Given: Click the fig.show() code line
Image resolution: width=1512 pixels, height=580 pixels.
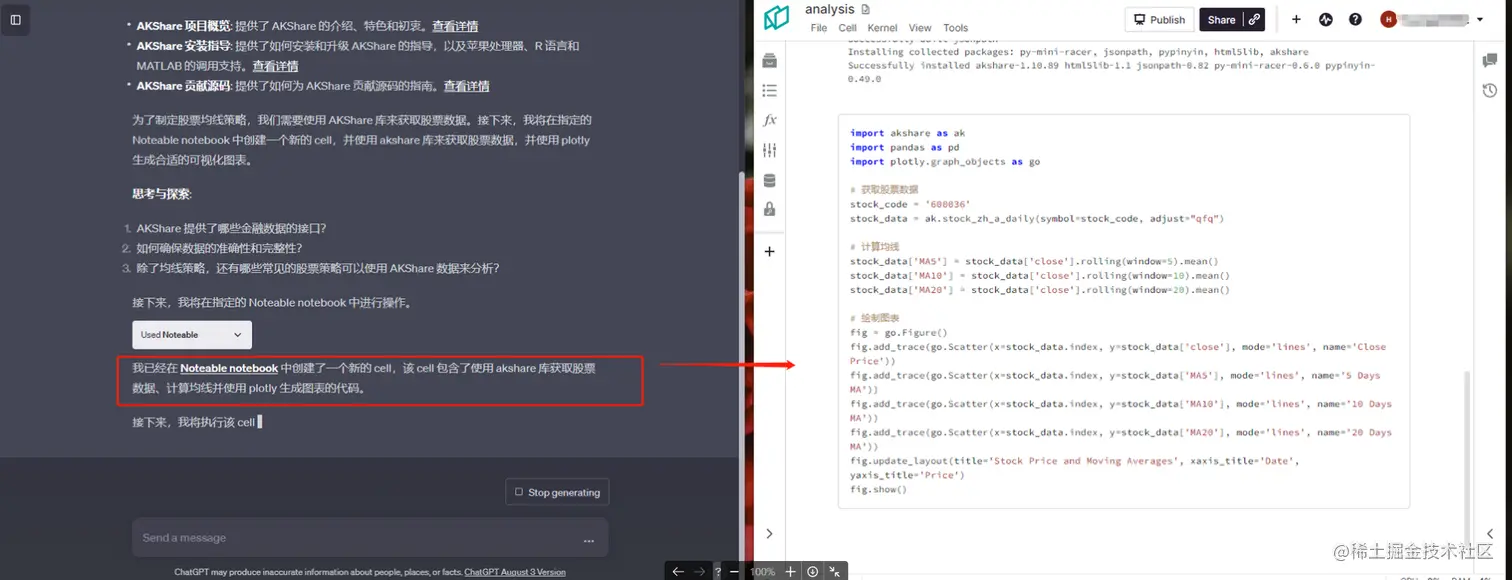Looking at the screenshot, I should [878, 490].
